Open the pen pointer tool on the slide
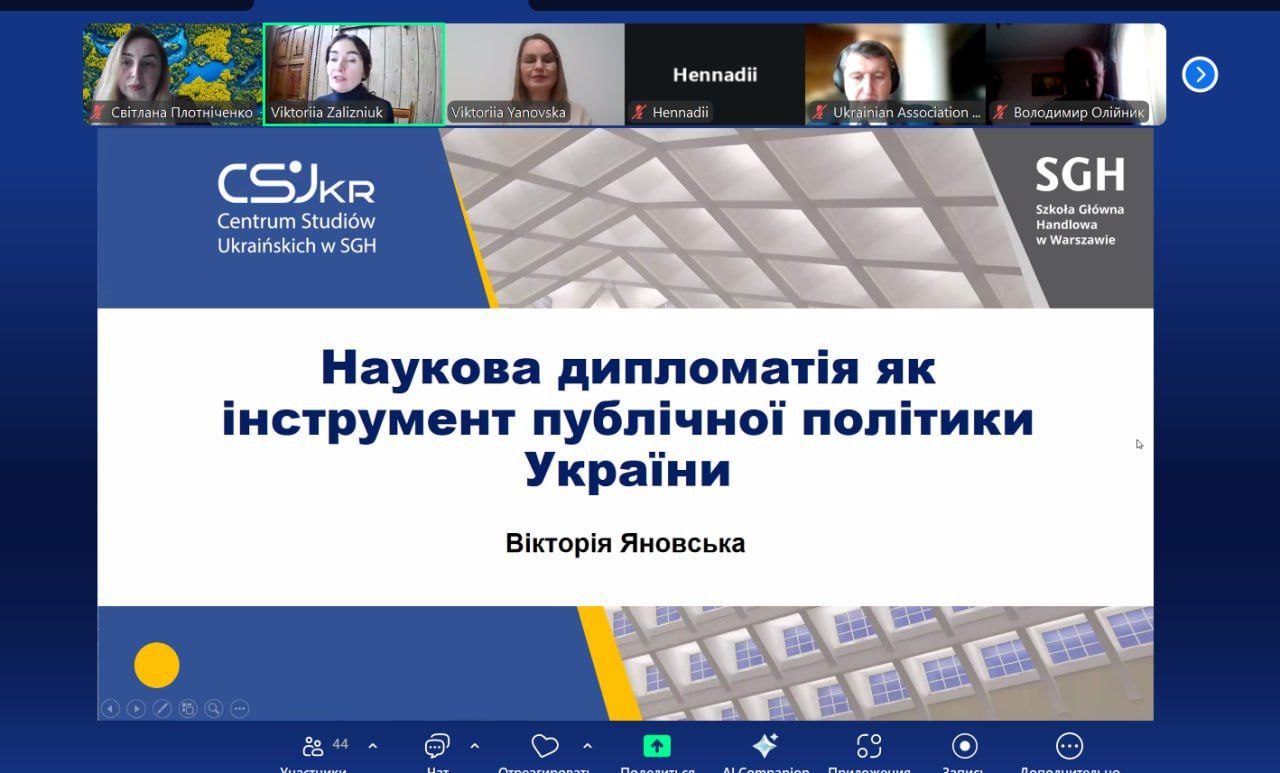This screenshot has width=1280, height=773. click(x=162, y=708)
